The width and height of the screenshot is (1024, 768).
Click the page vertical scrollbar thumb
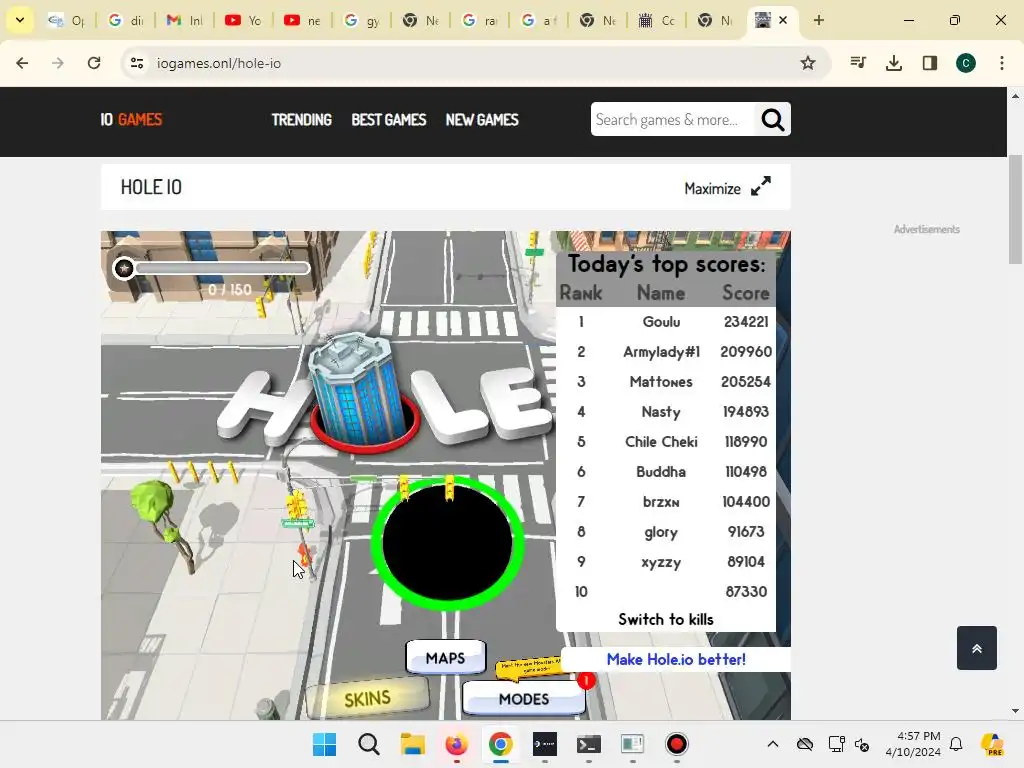click(x=1015, y=209)
